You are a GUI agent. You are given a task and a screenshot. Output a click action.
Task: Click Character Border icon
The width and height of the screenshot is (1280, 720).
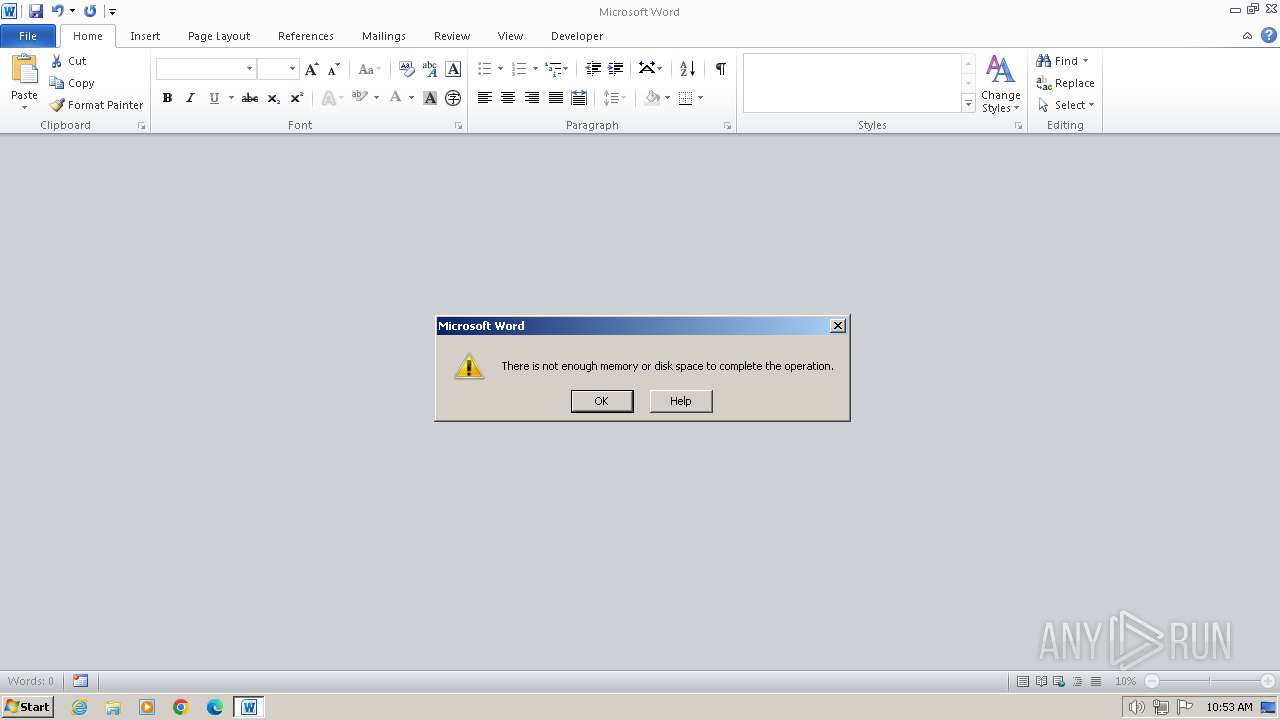pyautogui.click(x=453, y=69)
